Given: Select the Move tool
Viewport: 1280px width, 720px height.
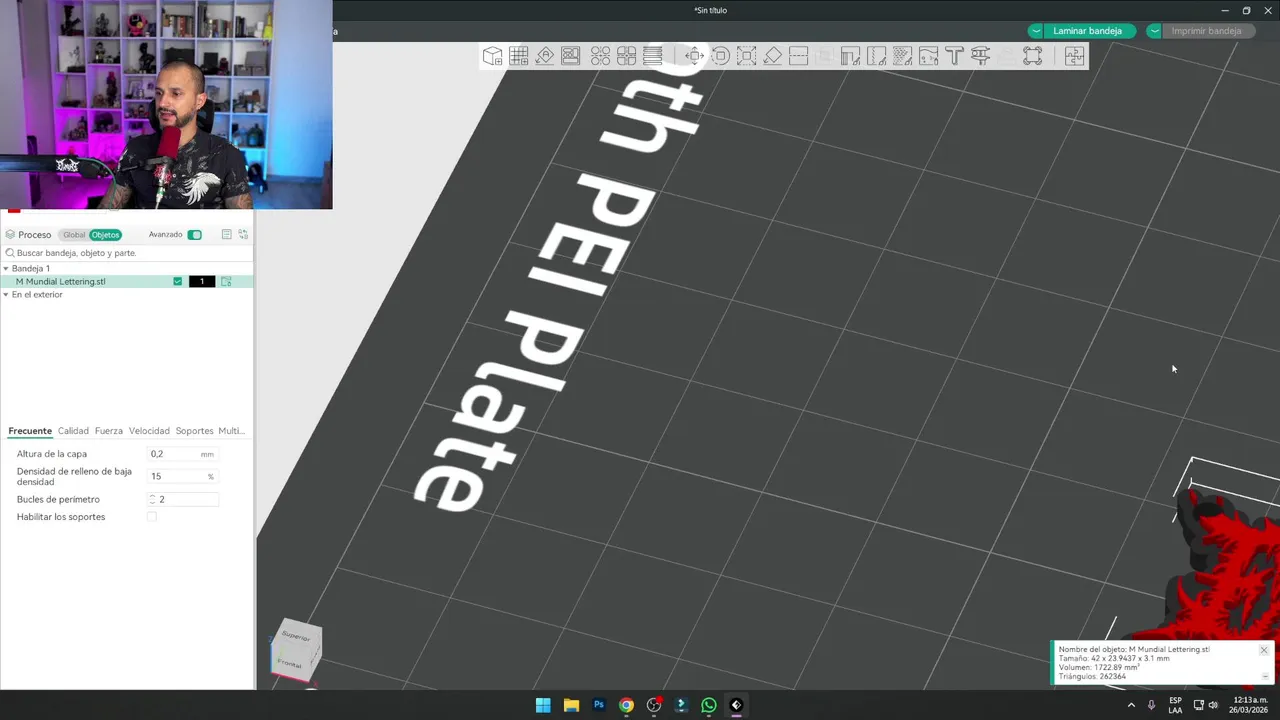Looking at the screenshot, I should (694, 57).
